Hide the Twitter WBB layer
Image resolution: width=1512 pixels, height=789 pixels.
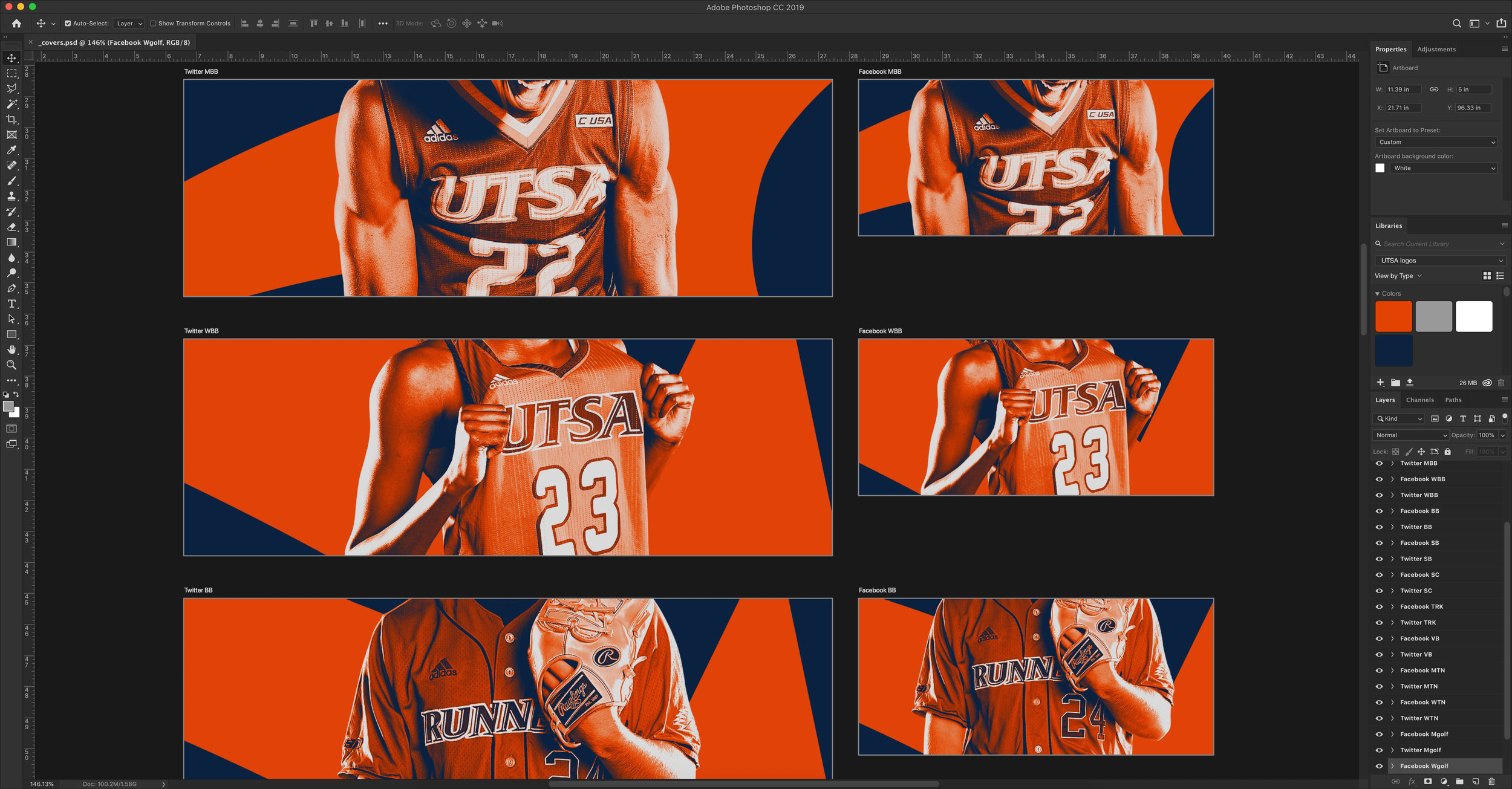(x=1379, y=495)
